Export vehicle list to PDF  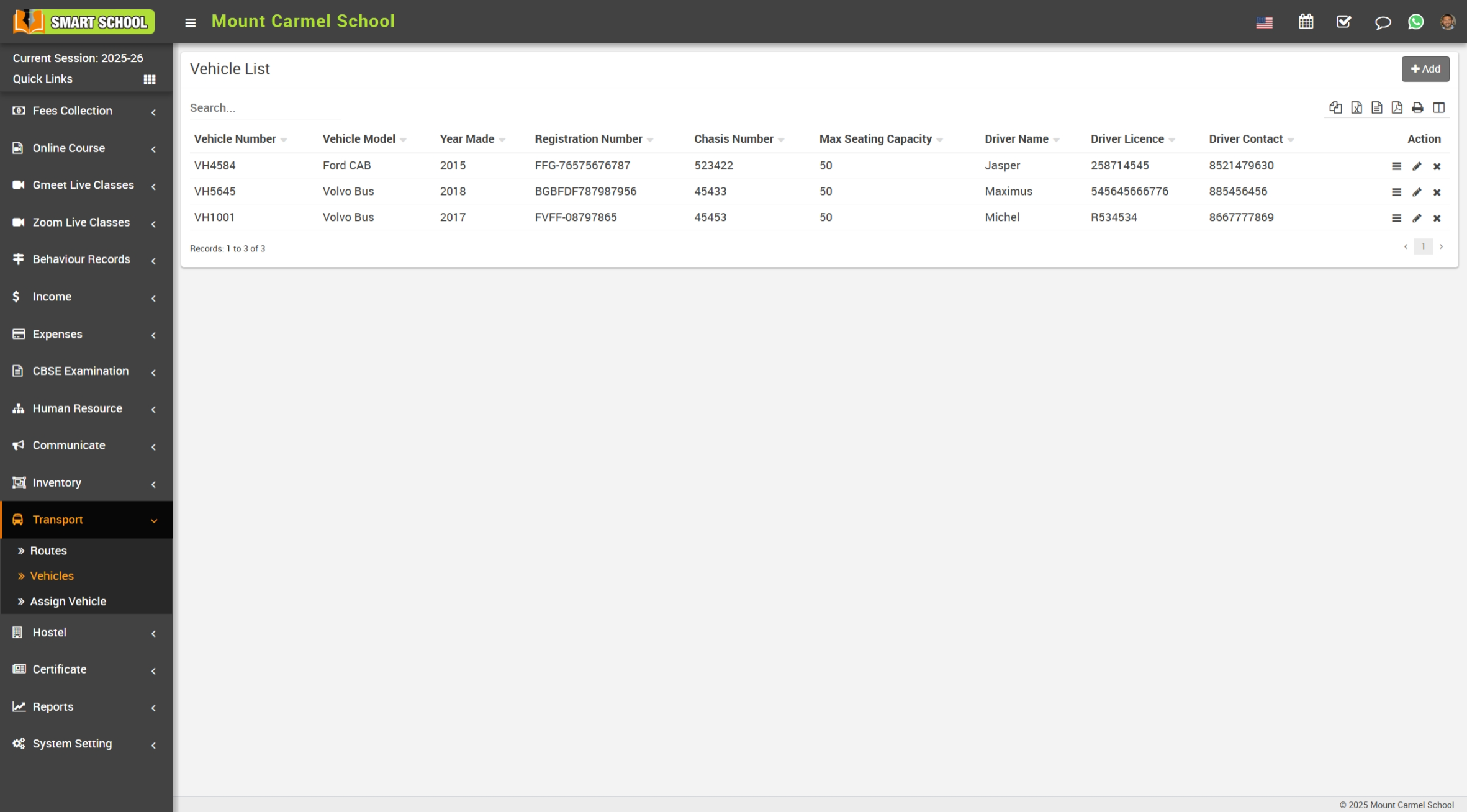(x=1397, y=107)
